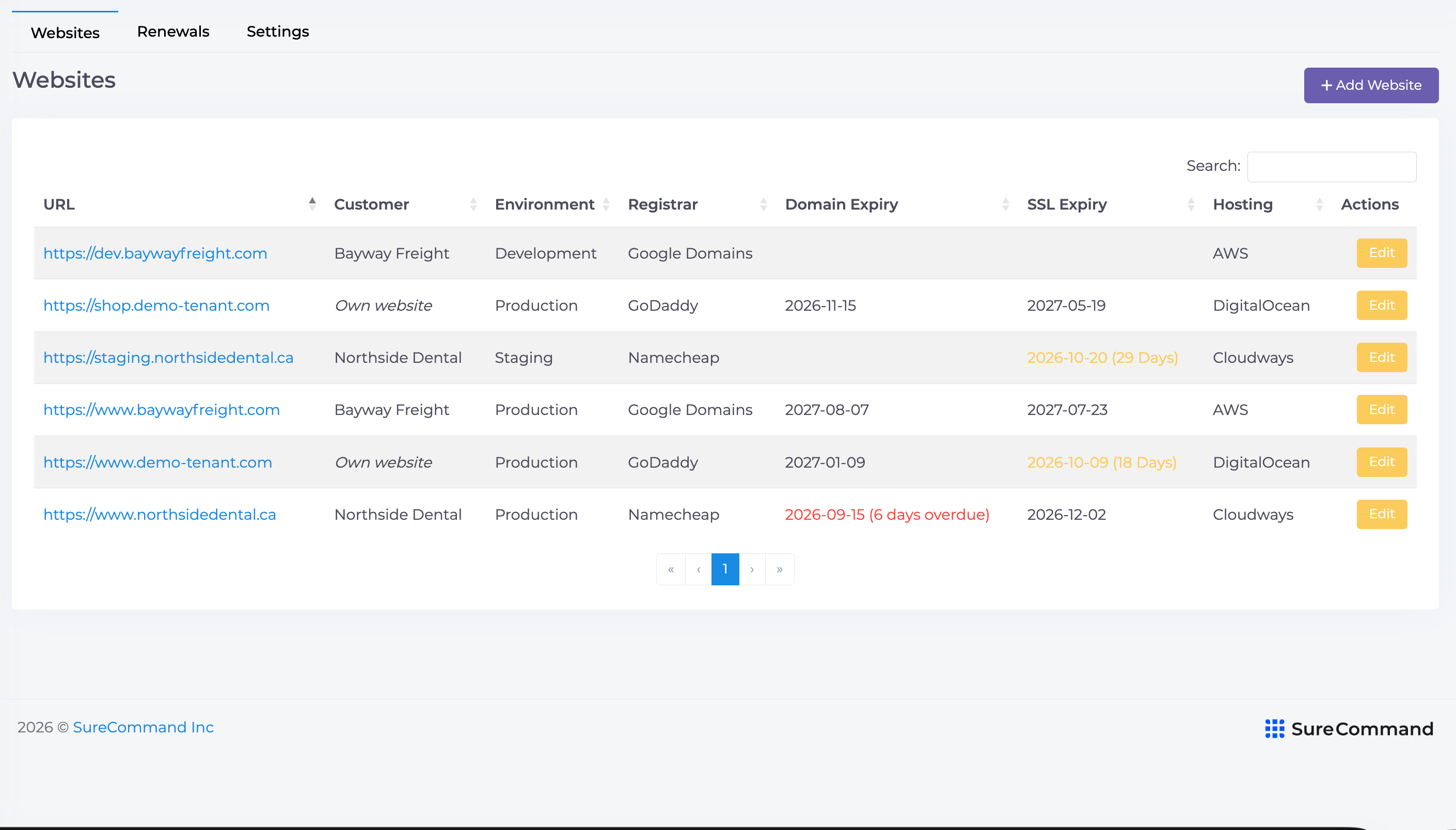Edit the staging.northsidedental.ca row
1456x830 pixels.
(1382, 357)
